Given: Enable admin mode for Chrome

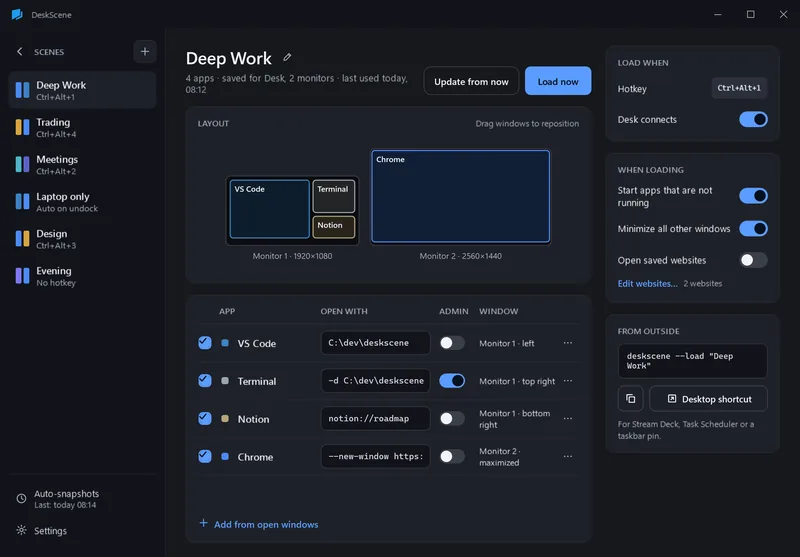Looking at the screenshot, I should [x=452, y=456].
